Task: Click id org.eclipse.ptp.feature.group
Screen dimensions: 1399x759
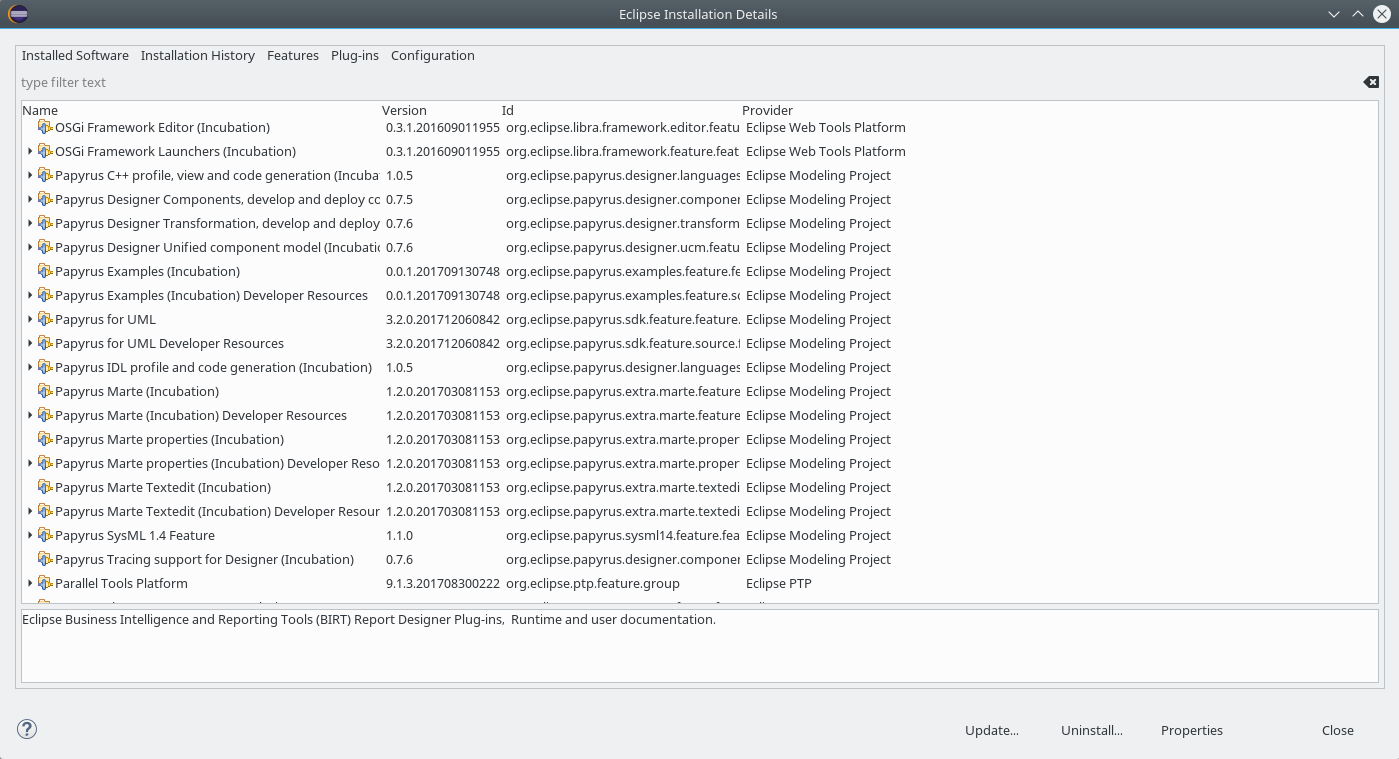Action: coord(593,583)
